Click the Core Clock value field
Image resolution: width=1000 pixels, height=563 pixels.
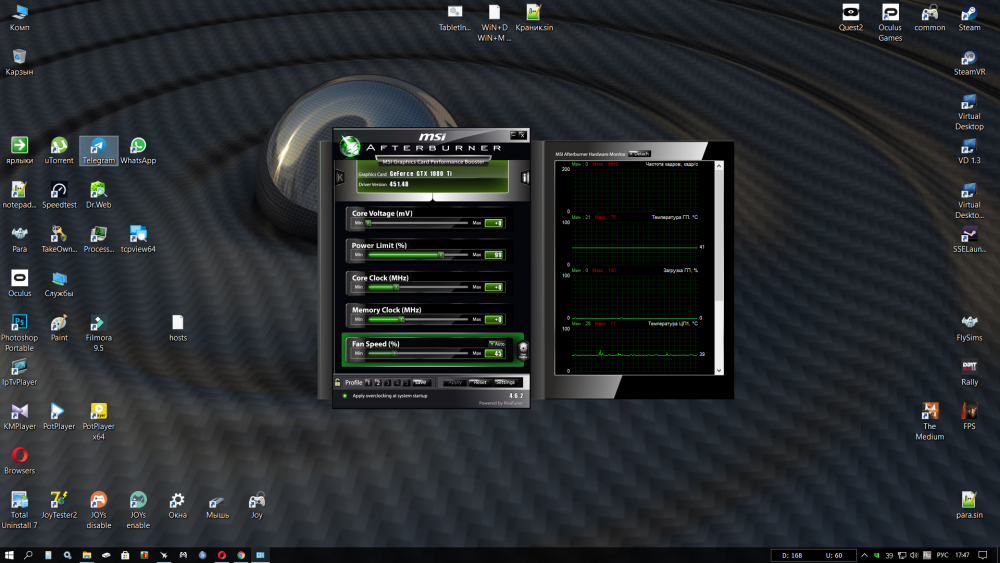point(494,287)
